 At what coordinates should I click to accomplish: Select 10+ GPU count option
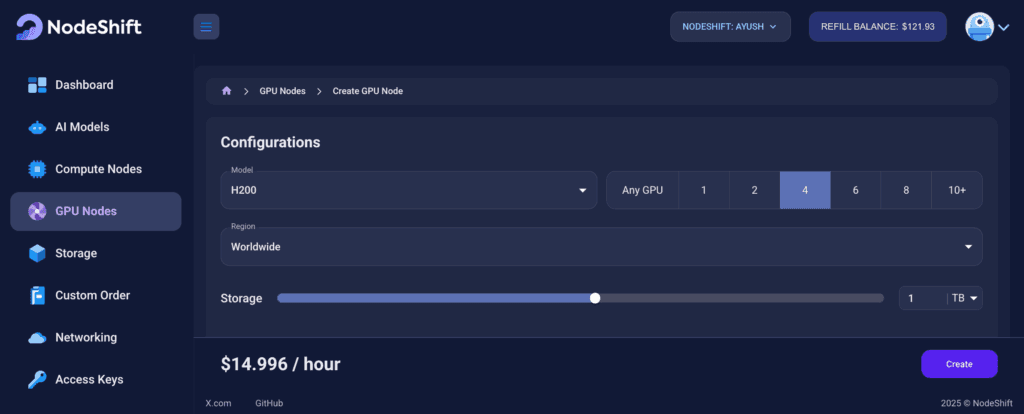click(957, 190)
